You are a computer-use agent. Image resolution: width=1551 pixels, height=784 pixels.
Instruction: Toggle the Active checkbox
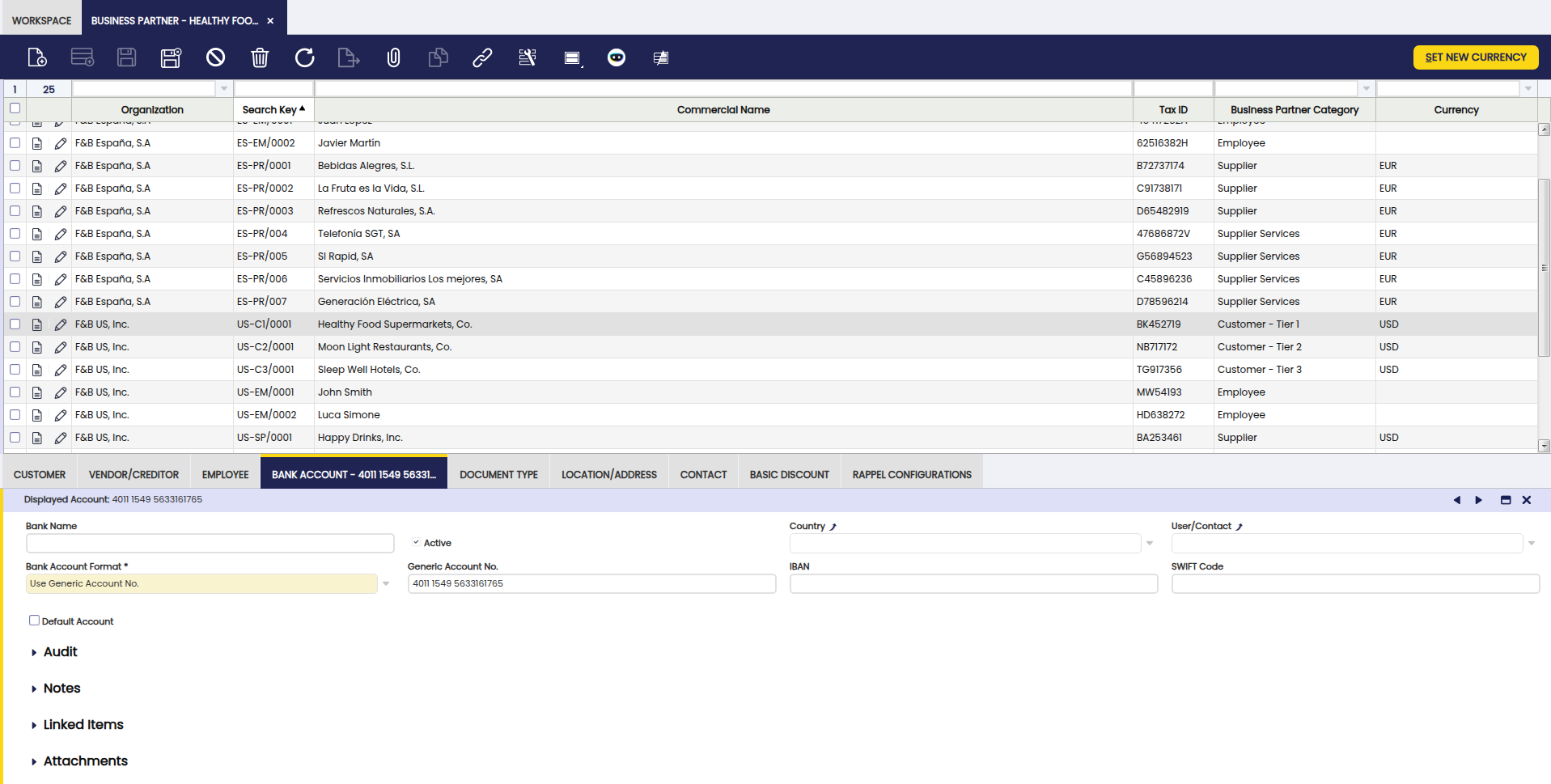pyautogui.click(x=416, y=543)
